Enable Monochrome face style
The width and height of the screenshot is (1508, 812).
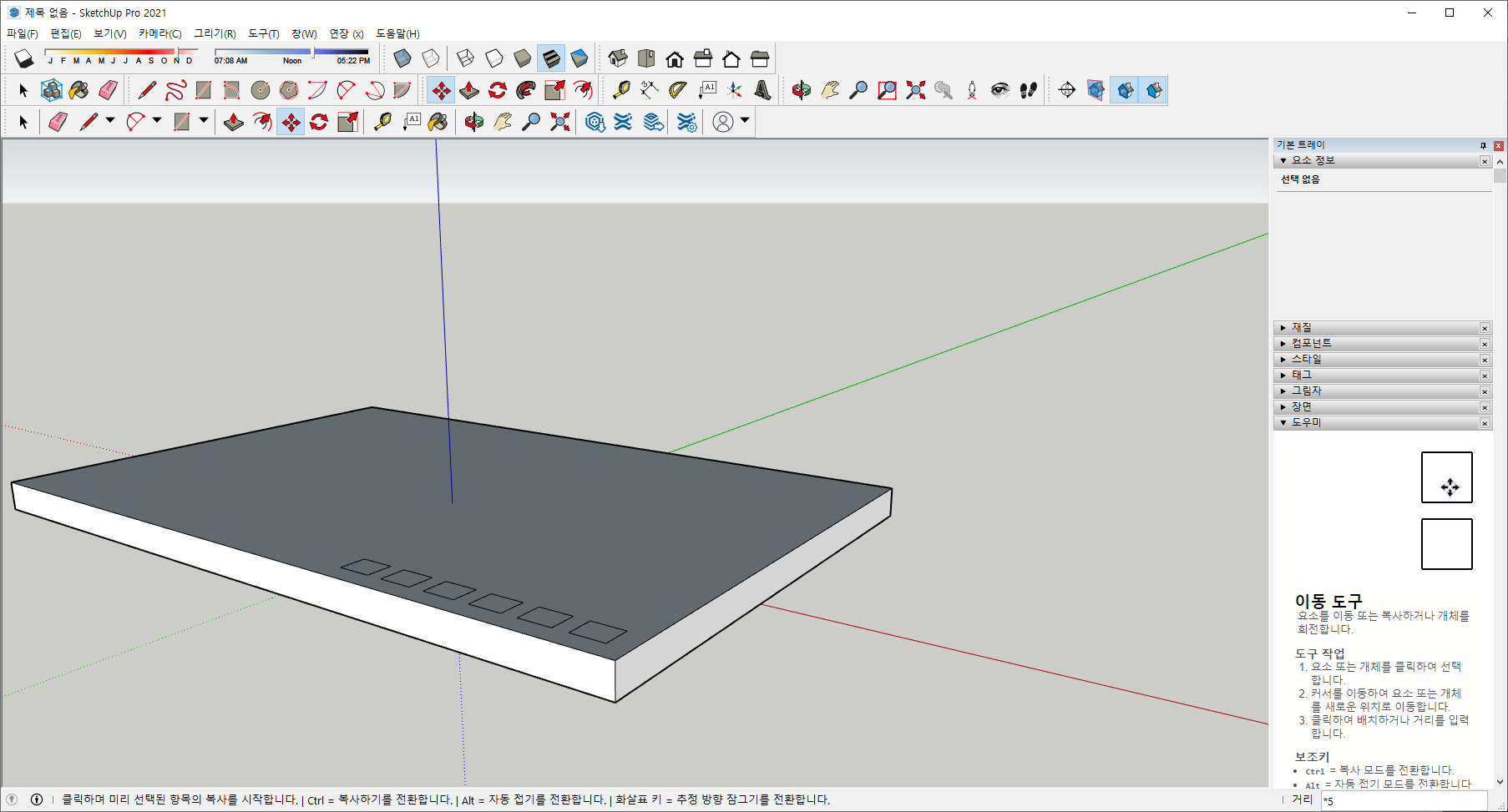[579, 58]
